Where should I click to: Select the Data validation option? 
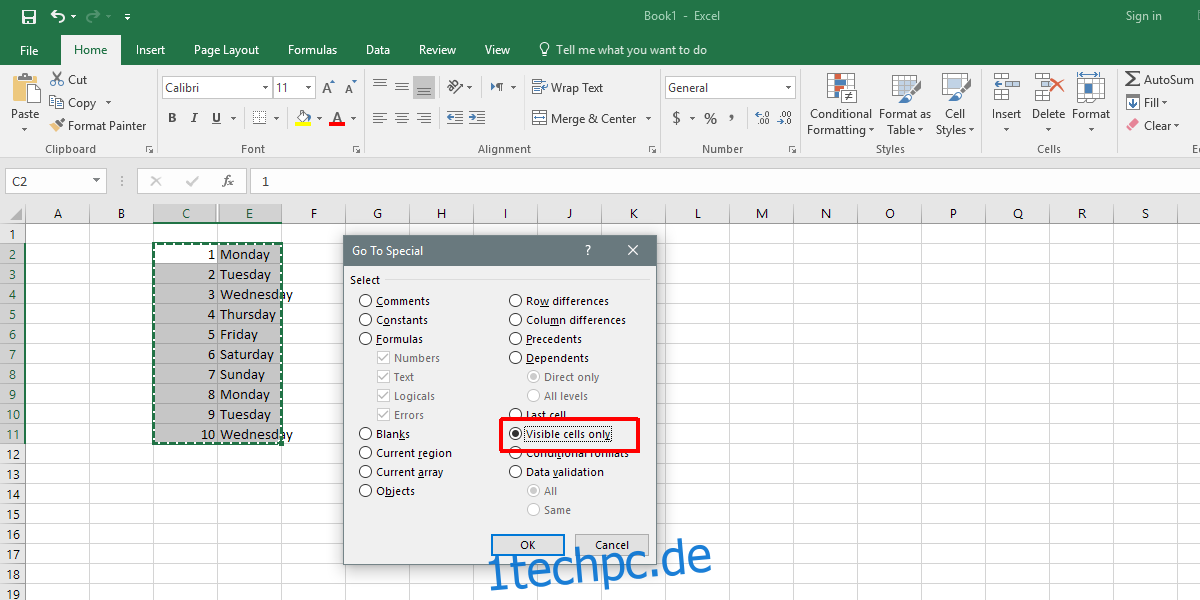tap(556, 472)
